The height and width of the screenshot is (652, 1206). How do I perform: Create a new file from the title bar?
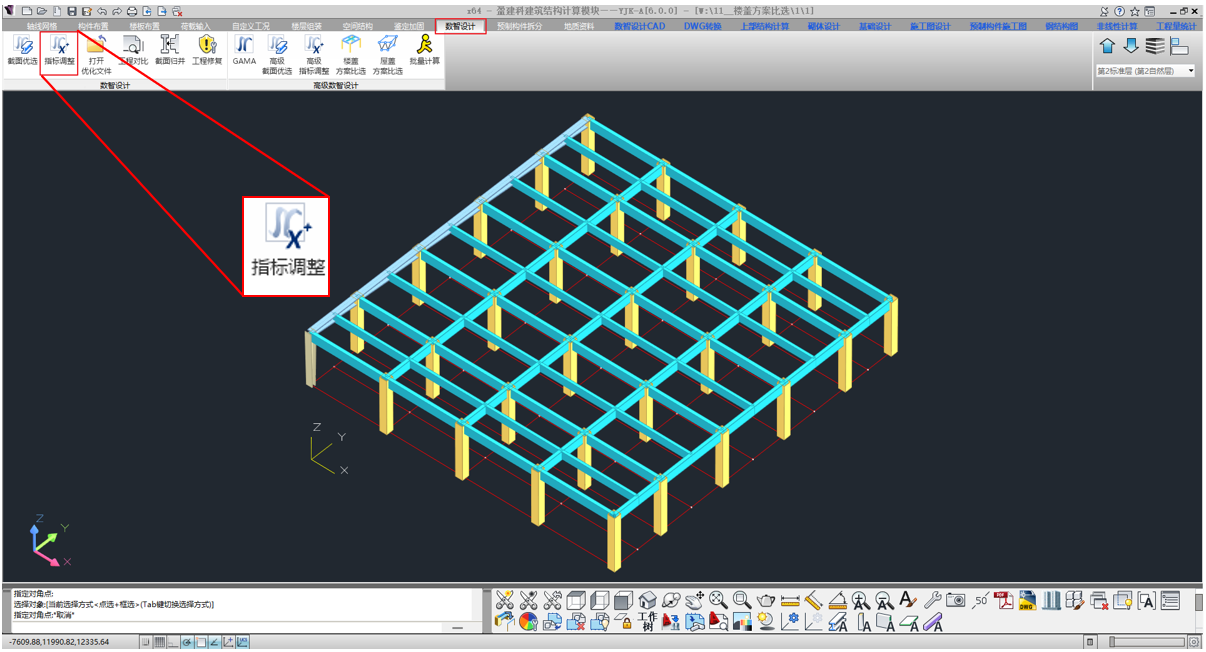pyautogui.click(x=27, y=11)
